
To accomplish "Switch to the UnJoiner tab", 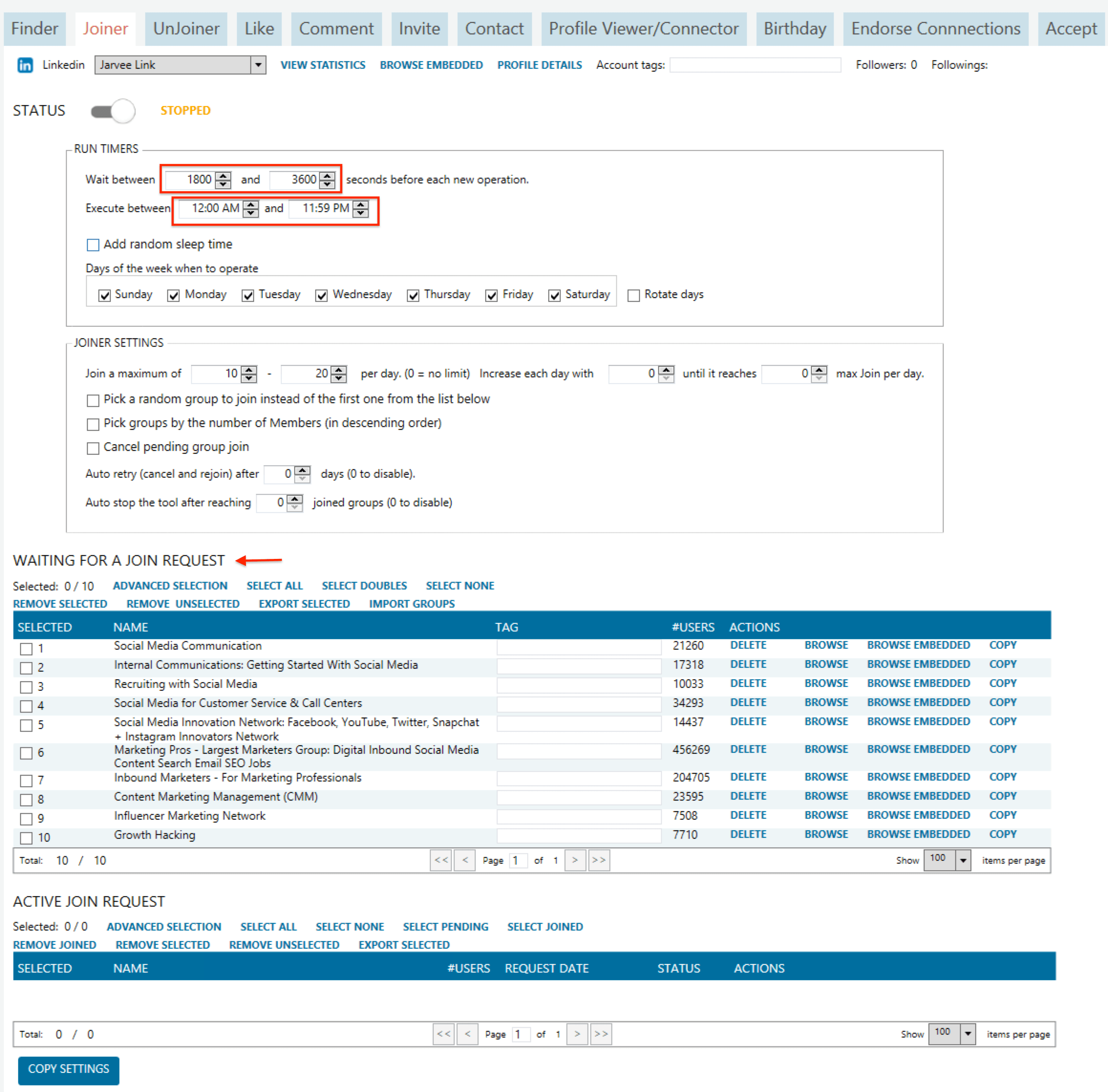I will 186,29.
